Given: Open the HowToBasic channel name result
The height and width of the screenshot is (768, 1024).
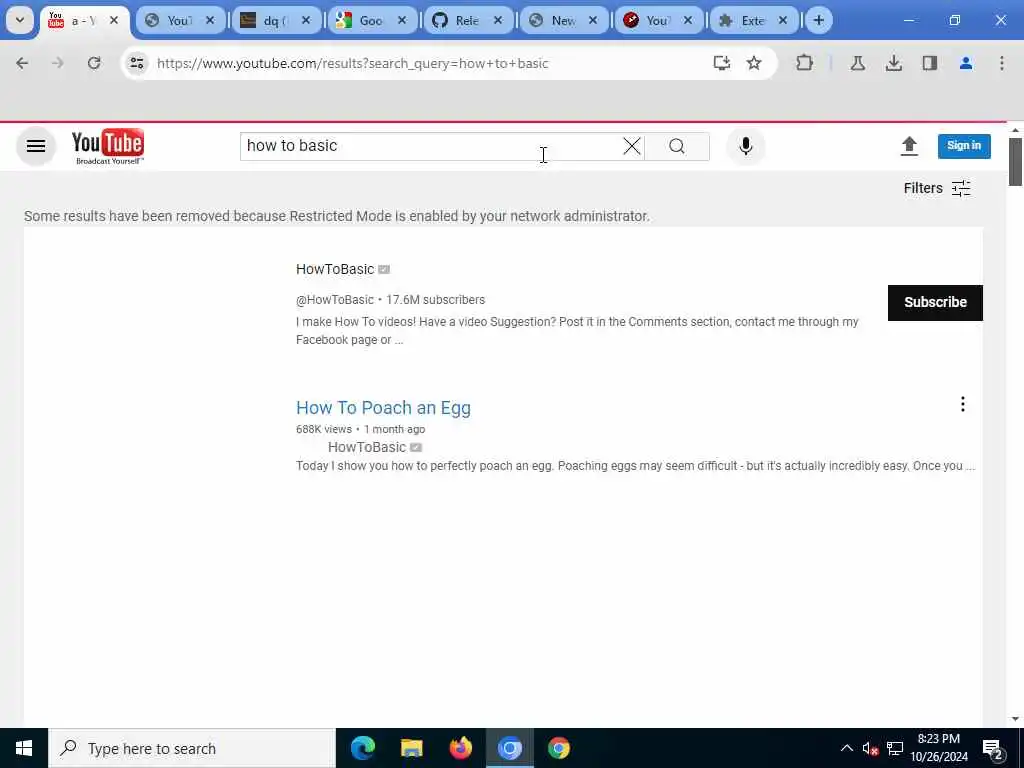Looking at the screenshot, I should click(x=335, y=269).
